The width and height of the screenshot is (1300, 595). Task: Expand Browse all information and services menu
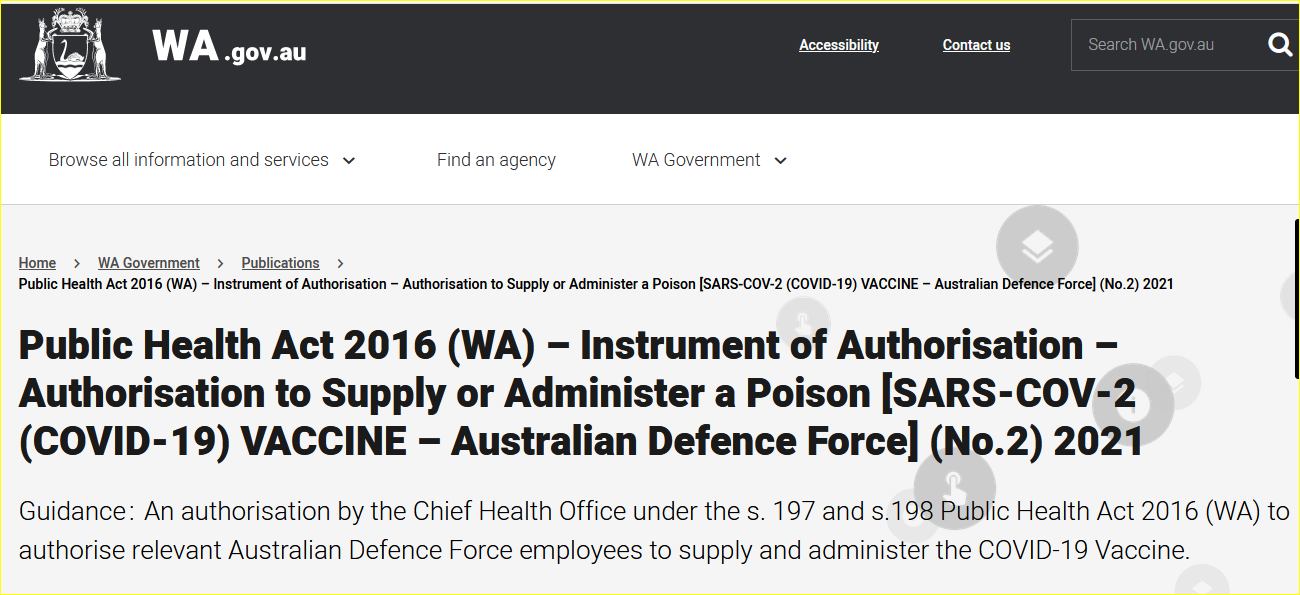[x=202, y=160]
